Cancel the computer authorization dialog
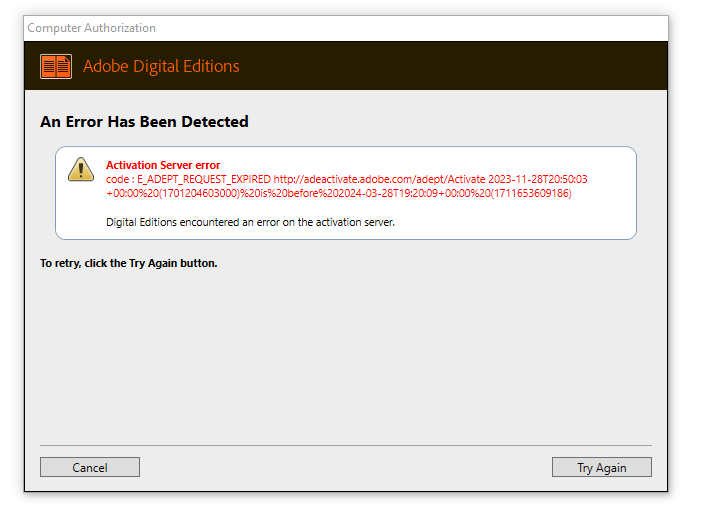The height and width of the screenshot is (524, 709). pos(90,467)
